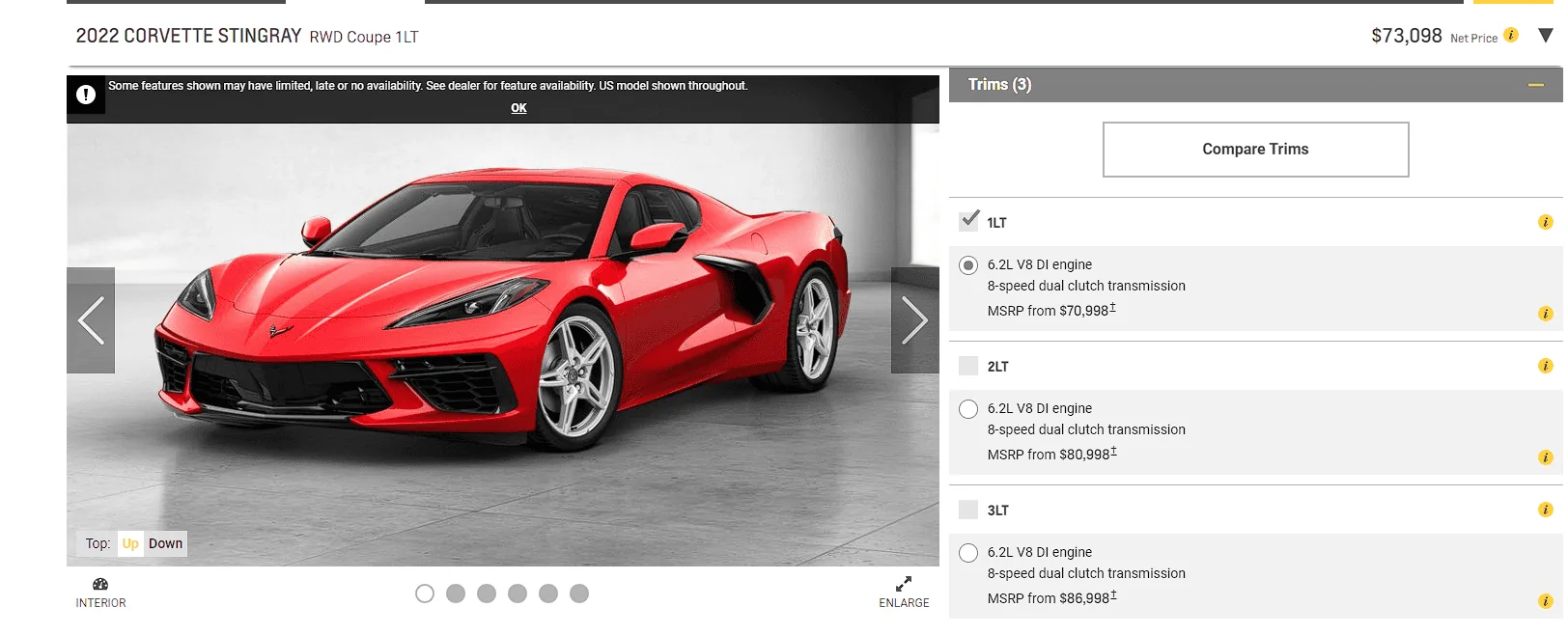The width and height of the screenshot is (1568, 635).
Task: Open info icon for $80,998 MSRP
Action: click(x=1545, y=457)
